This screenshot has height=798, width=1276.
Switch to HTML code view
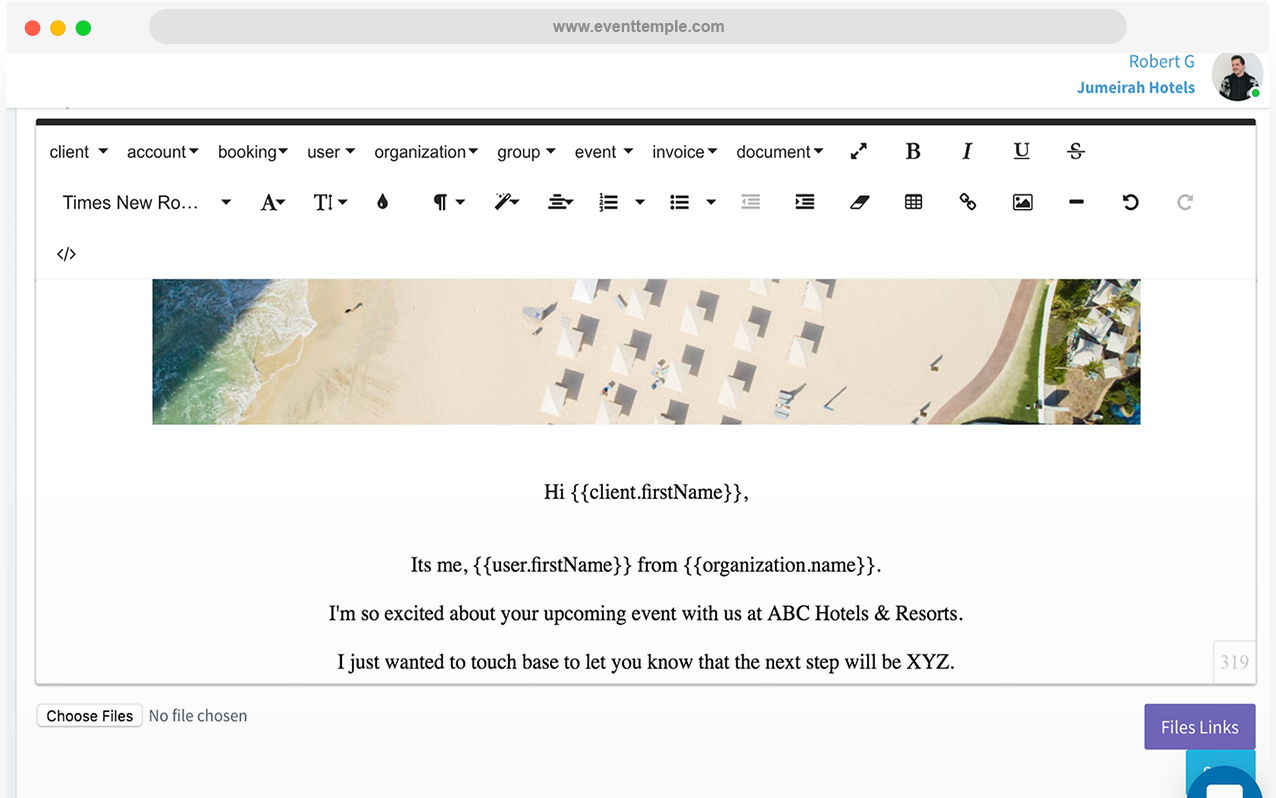click(66, 254)
